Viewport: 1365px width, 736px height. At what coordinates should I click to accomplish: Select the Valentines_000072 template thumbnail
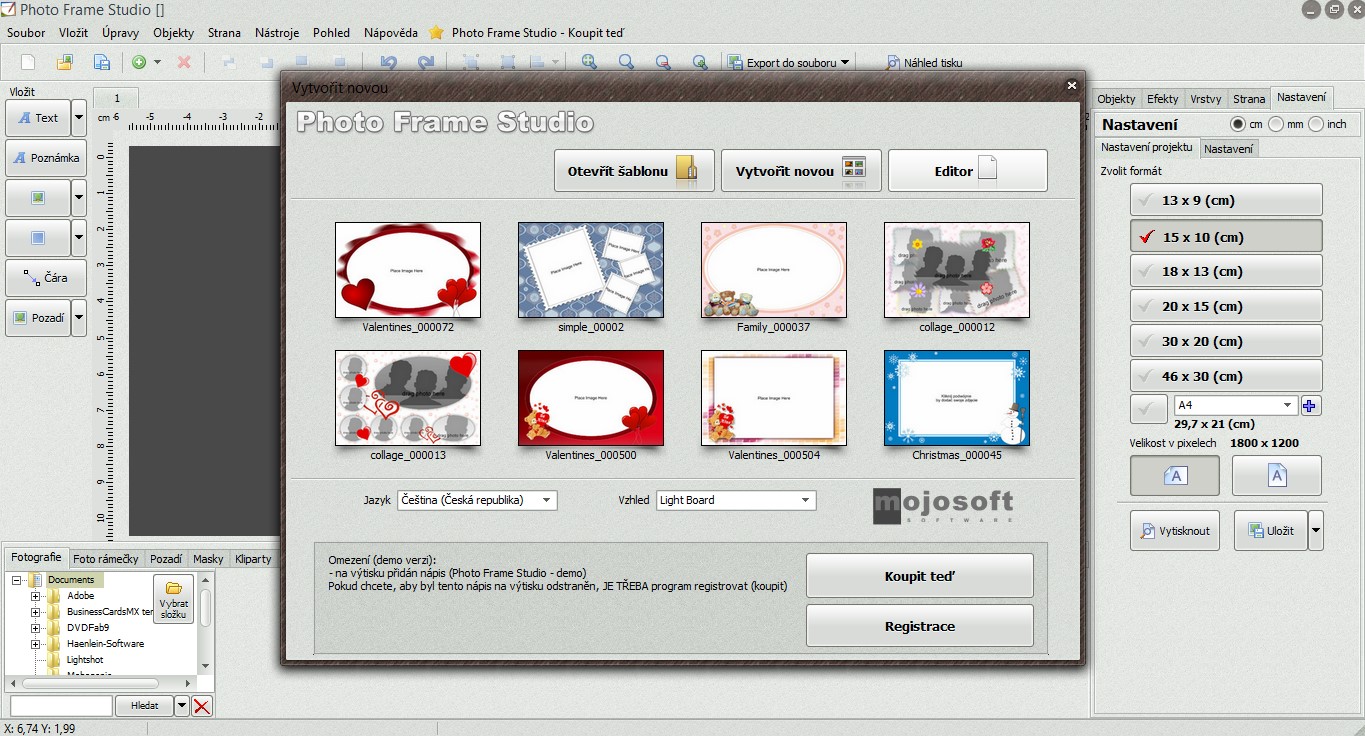tap(408, 270)
